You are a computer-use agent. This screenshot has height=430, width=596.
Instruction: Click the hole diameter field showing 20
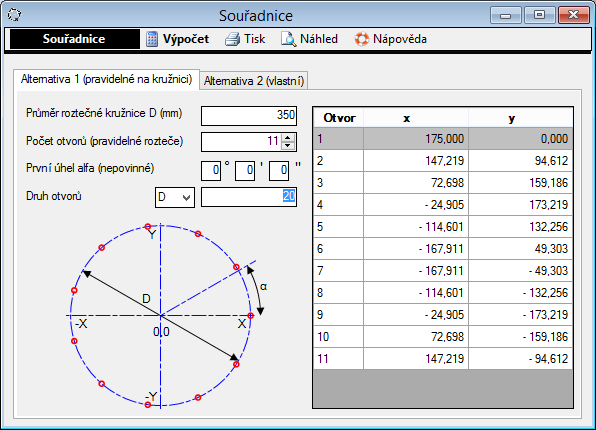point(249,197)
